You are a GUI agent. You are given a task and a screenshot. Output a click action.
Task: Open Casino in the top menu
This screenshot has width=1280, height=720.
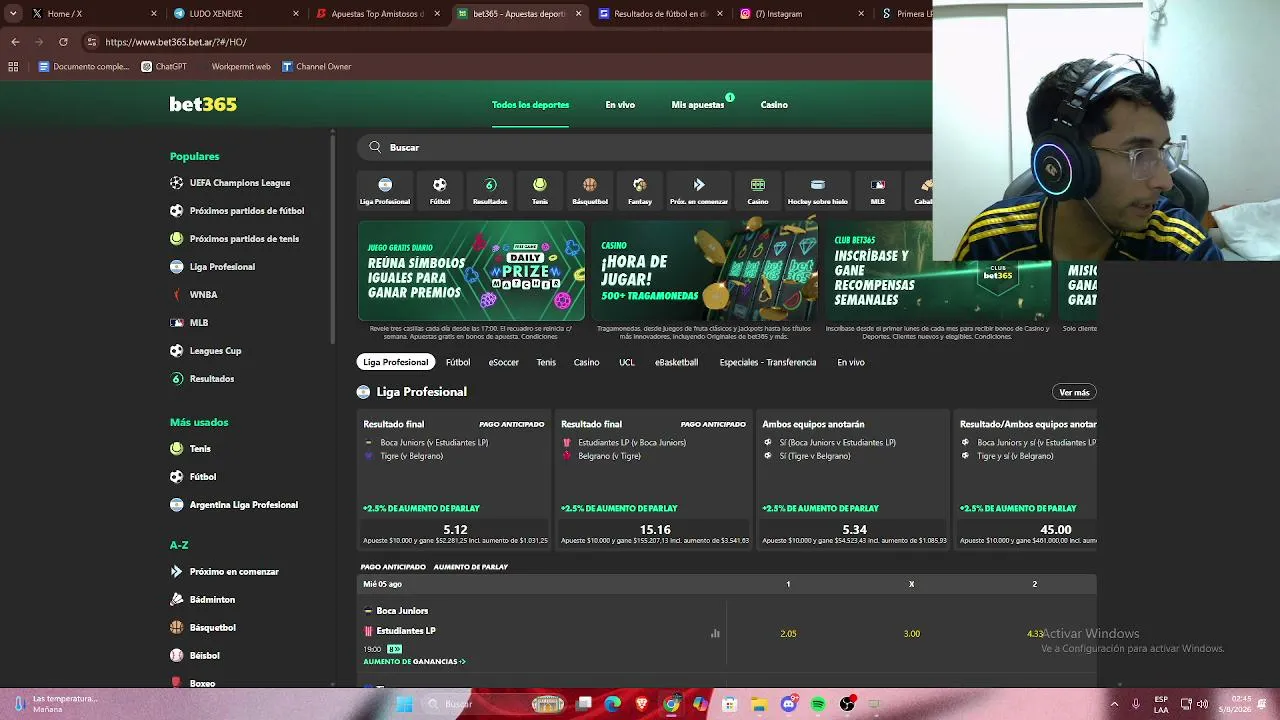[774, 104]
